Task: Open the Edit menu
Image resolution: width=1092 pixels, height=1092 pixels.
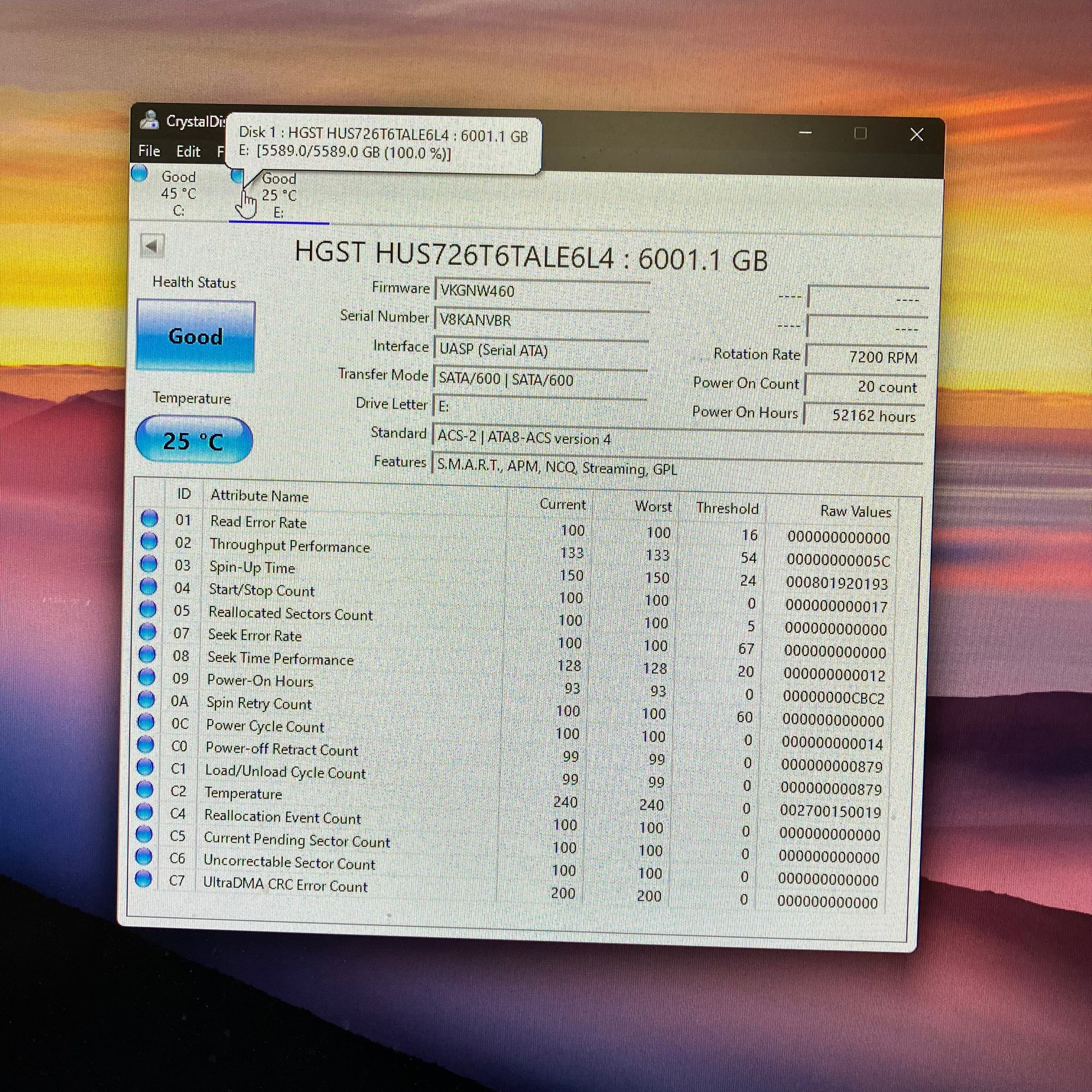Action: [188, 152]
